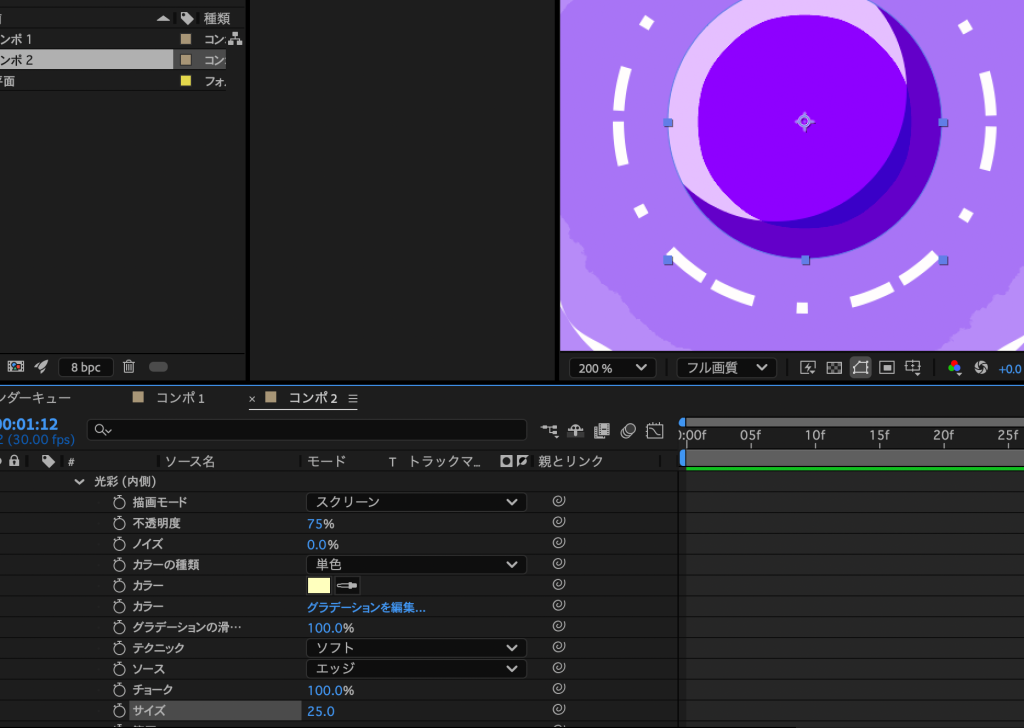This screenshot has width=1024, height=728.
Task: Switch to the コンポ 1 timeline tab
Action: (x=180, y=398)
